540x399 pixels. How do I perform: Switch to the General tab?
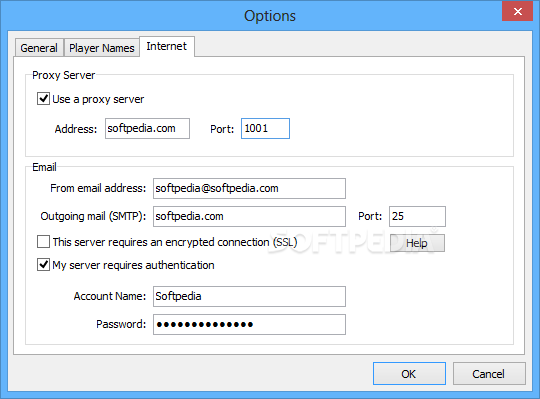coord(39,48)
